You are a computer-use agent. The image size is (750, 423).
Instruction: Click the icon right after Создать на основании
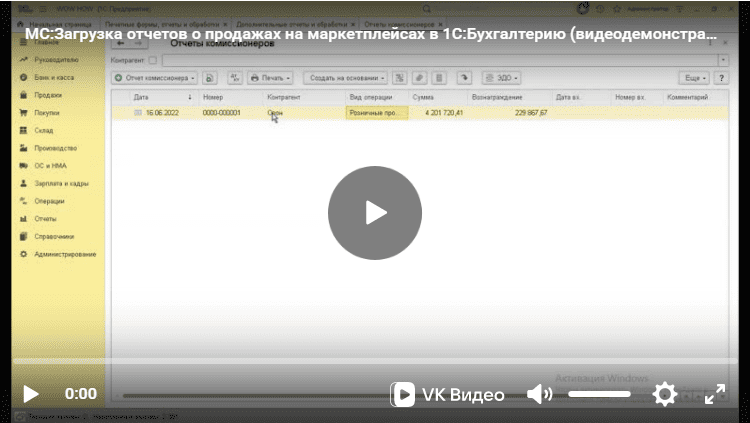(400, 78)
